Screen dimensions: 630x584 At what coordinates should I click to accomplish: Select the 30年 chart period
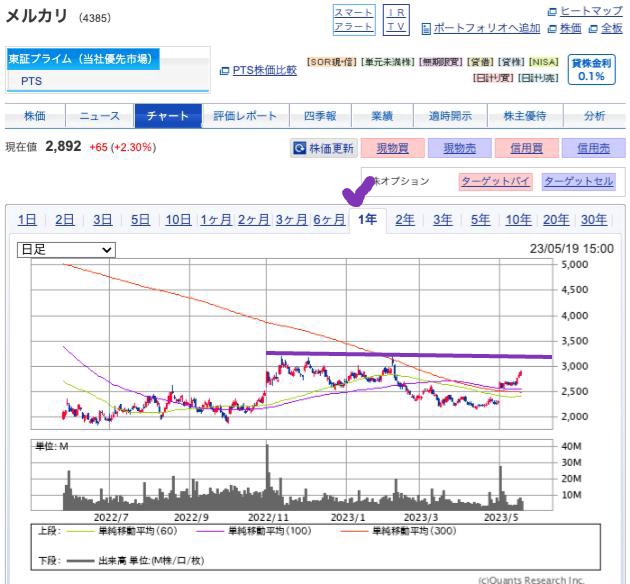[594, 220]
